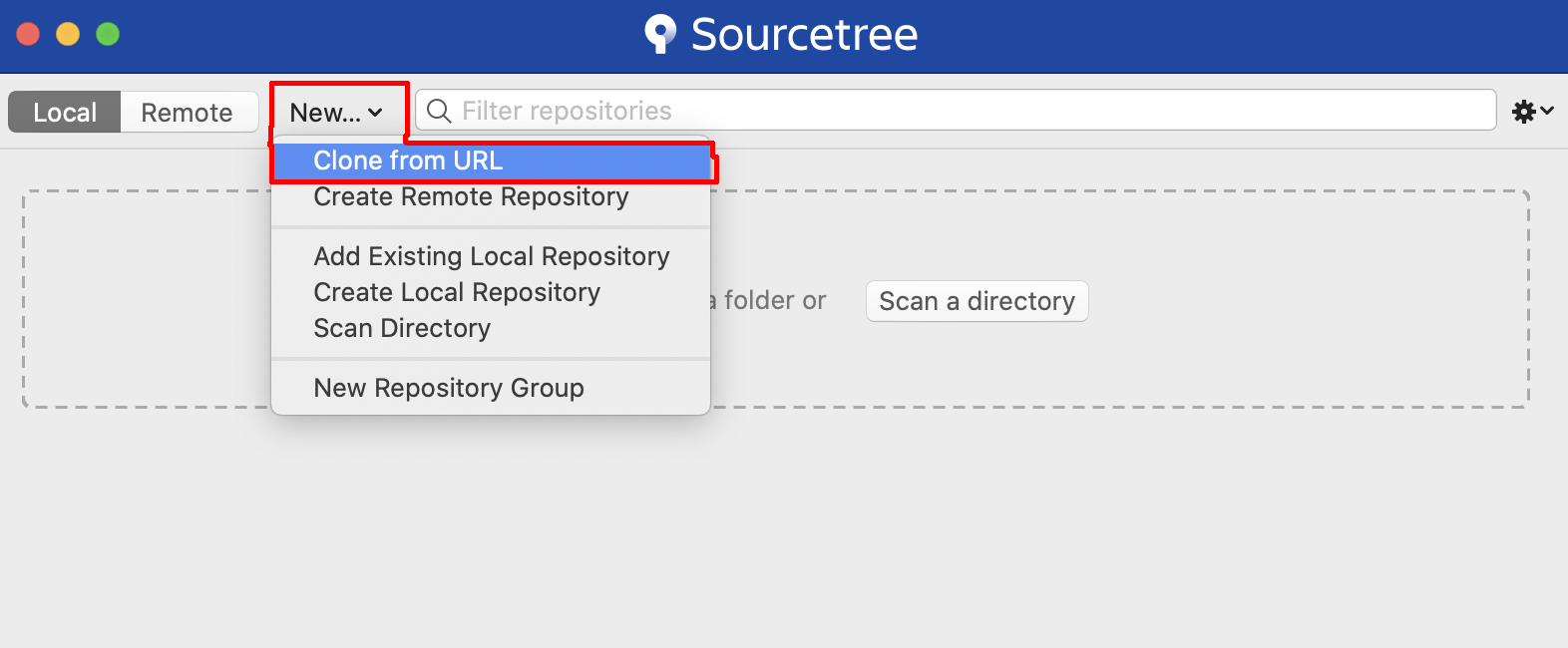
Task: Choose Create Local Repository option
Action: (457, 293)
